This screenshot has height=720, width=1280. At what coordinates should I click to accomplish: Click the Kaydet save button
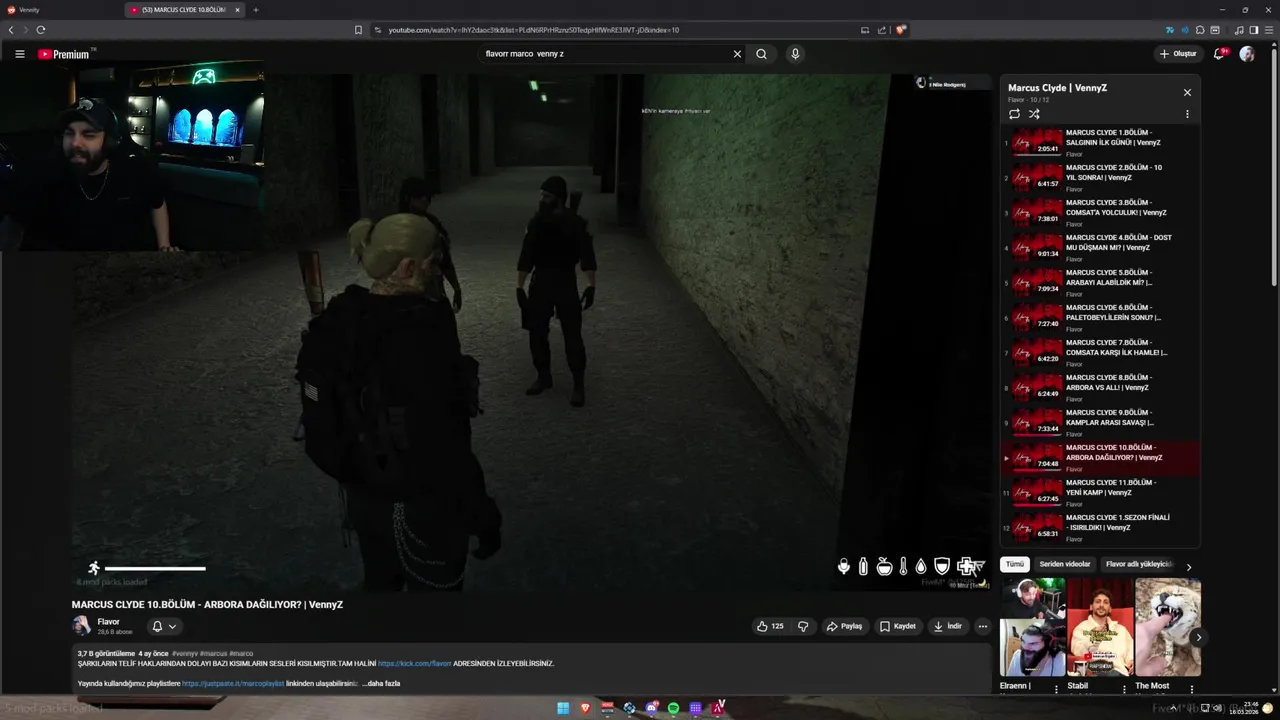[897, 626]
